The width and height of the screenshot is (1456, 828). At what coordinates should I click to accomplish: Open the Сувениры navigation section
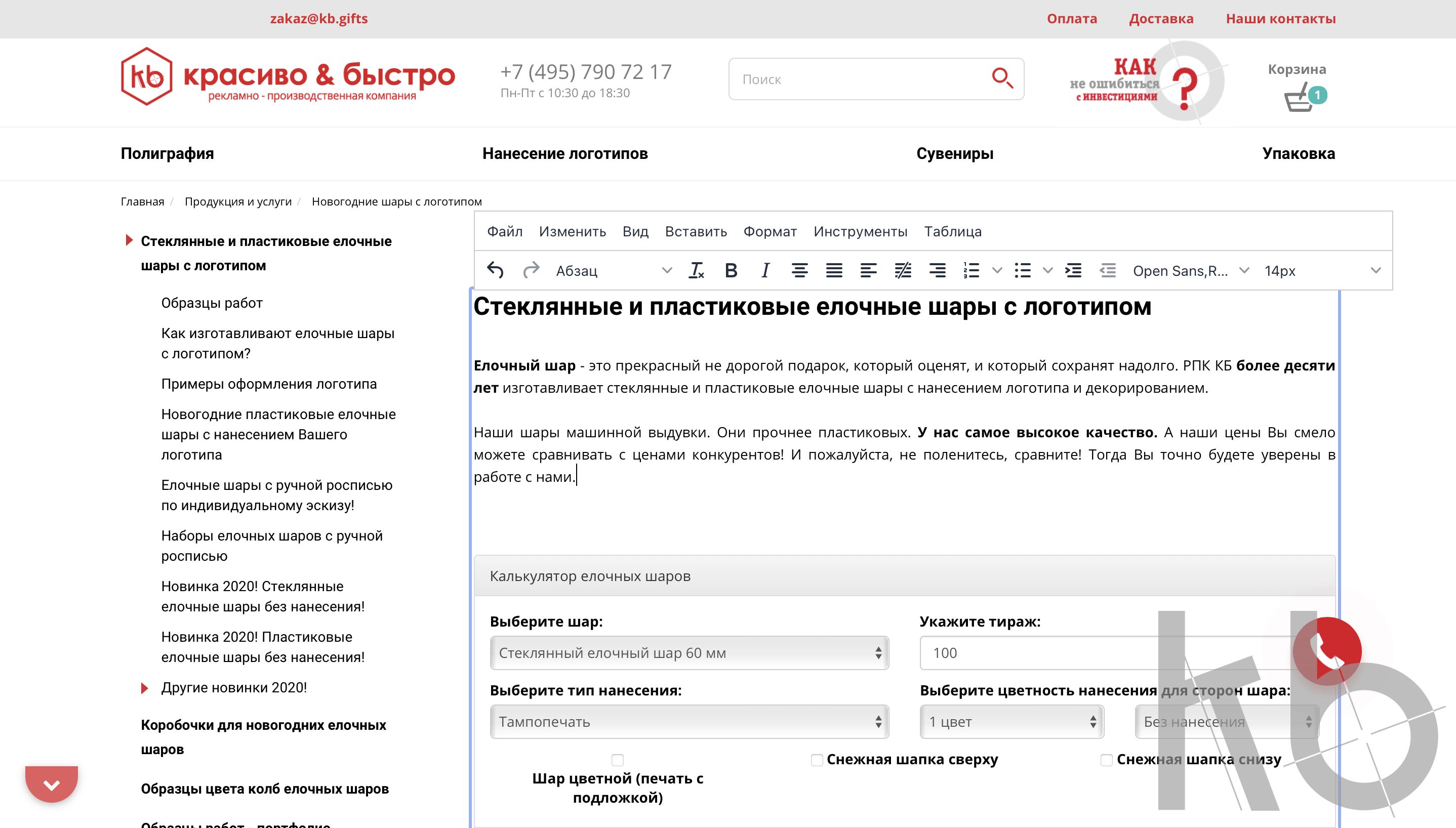(953, 153)
